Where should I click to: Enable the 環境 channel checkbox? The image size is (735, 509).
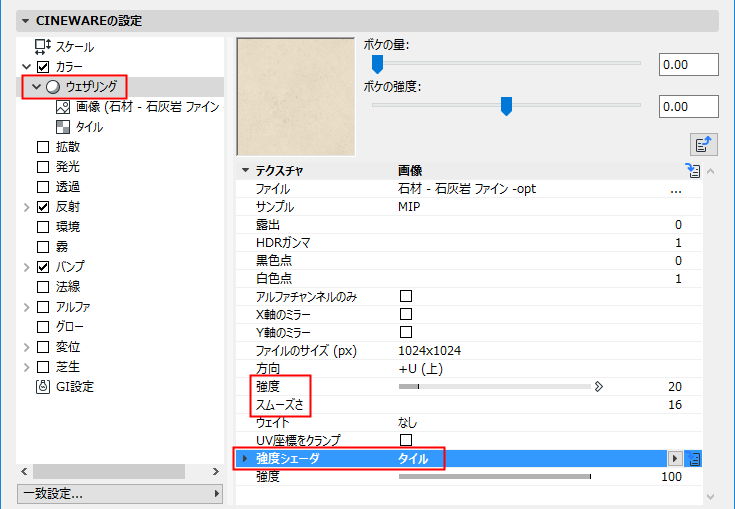(x=43, y=227)
